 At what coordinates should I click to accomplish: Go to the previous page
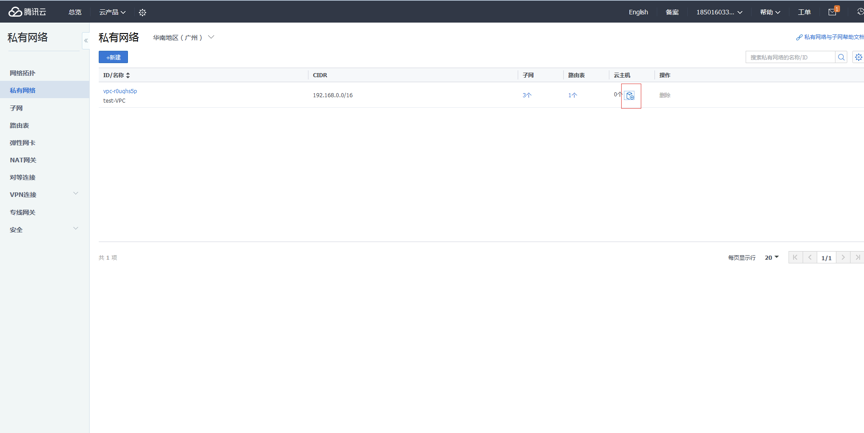pyautogui.click(x=810, y=257)
